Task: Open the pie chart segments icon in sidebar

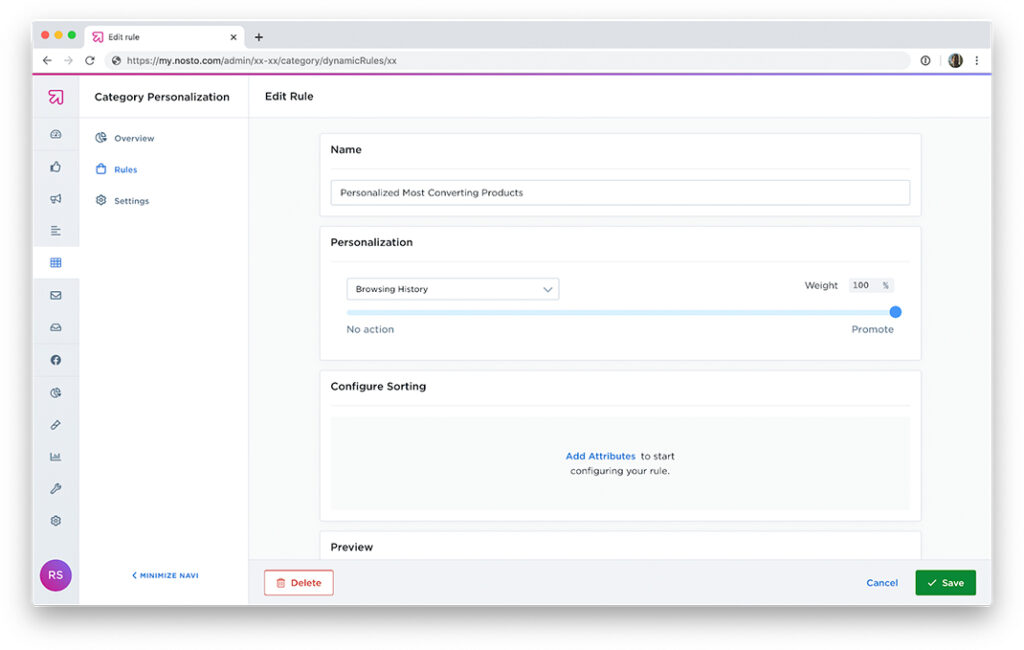Action: (x=56, y=393)
